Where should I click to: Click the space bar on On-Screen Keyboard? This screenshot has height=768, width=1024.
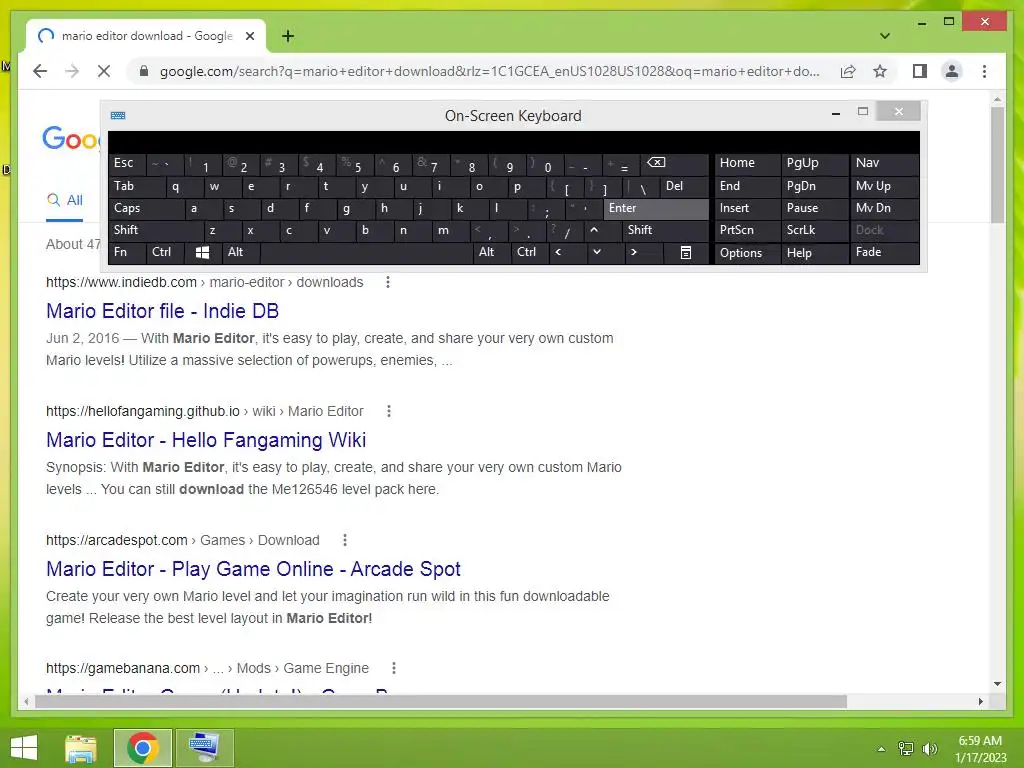(x=366, y=252)
